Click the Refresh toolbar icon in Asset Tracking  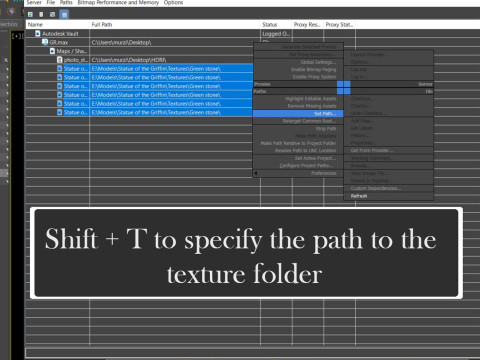tap(30, 14)
